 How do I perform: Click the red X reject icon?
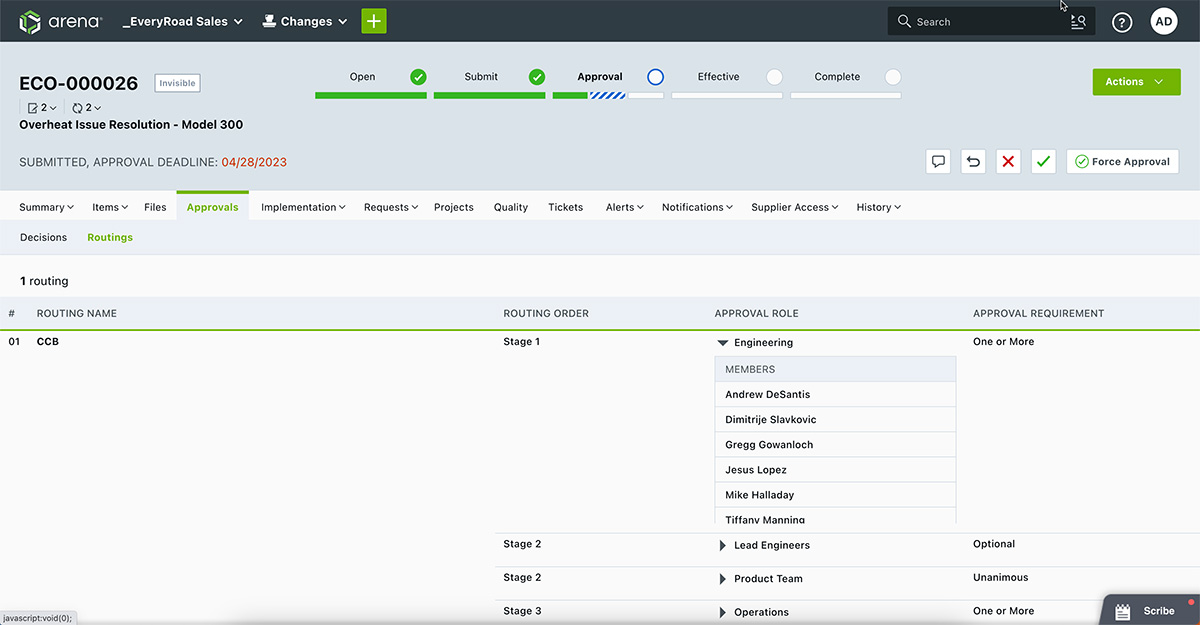(x=1008, y=162)
